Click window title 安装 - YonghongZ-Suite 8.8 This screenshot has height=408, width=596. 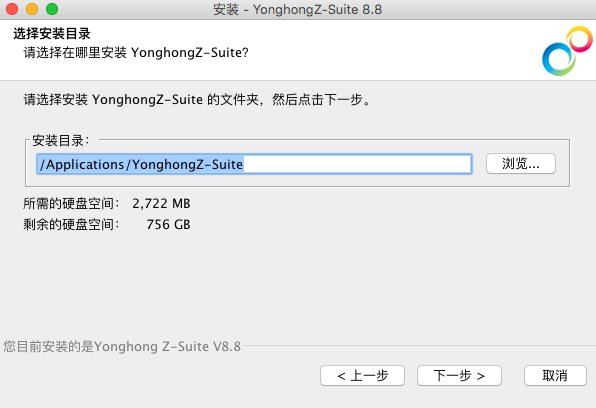point(298,9)
